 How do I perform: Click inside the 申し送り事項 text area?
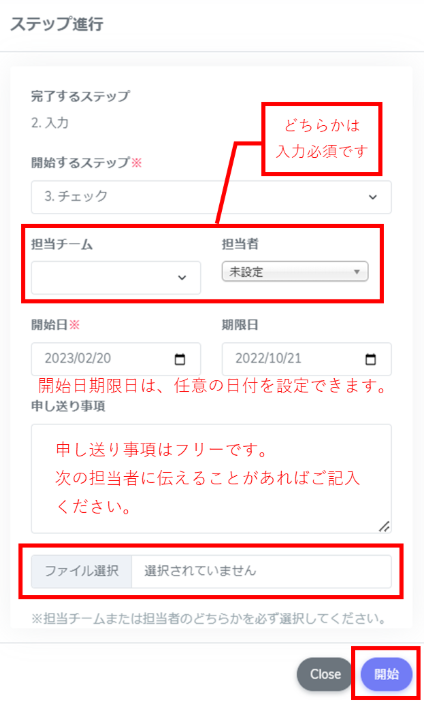tap(211, 479)
